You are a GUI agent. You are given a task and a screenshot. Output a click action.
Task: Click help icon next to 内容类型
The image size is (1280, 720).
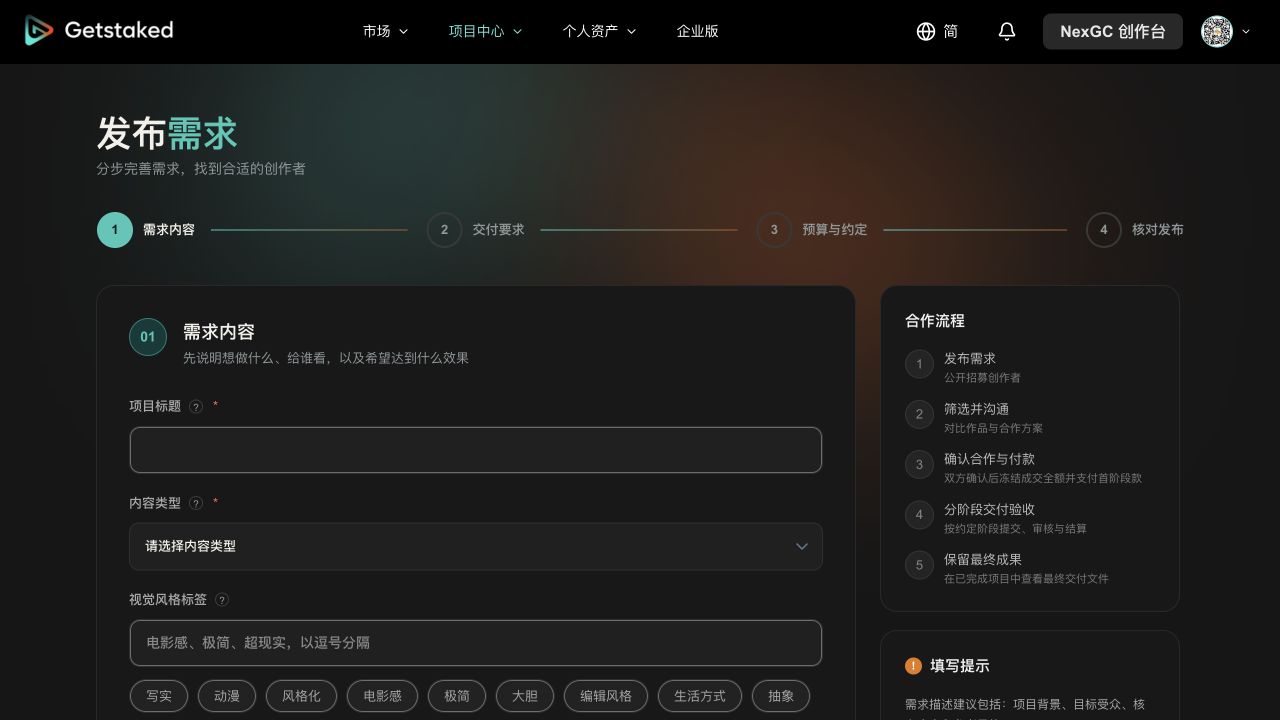[x=196, y=503]
